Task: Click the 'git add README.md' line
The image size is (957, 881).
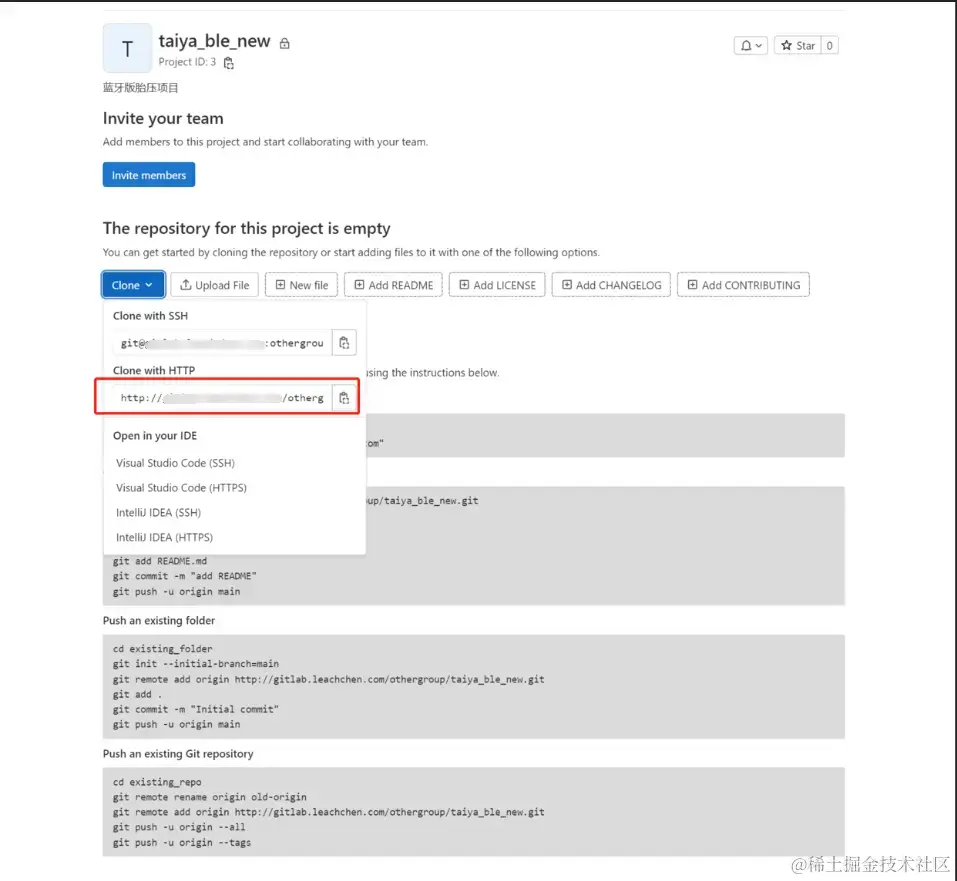Action: click(x=160, y=562)
